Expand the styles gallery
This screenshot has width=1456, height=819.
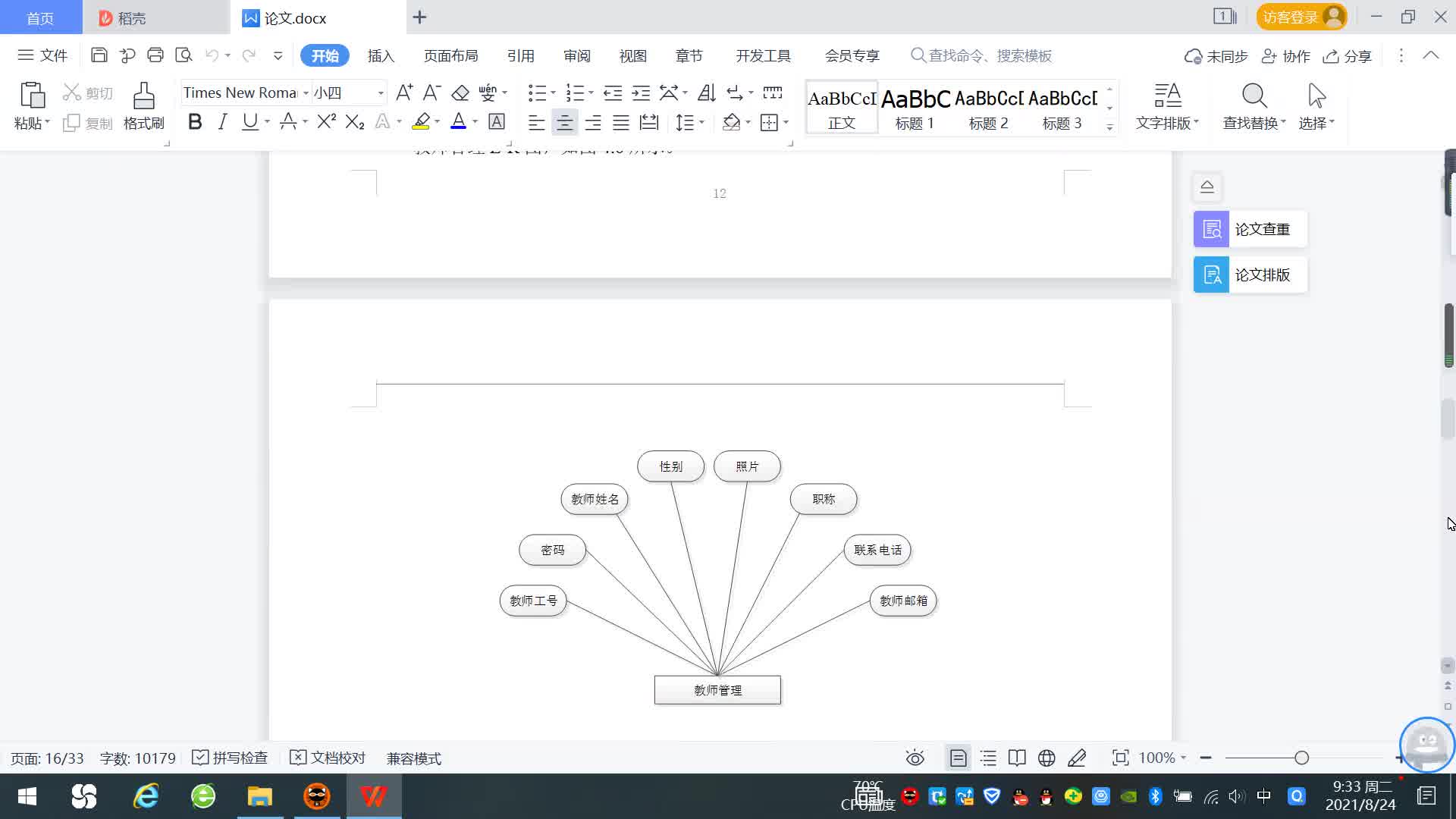coord(1109,127)
